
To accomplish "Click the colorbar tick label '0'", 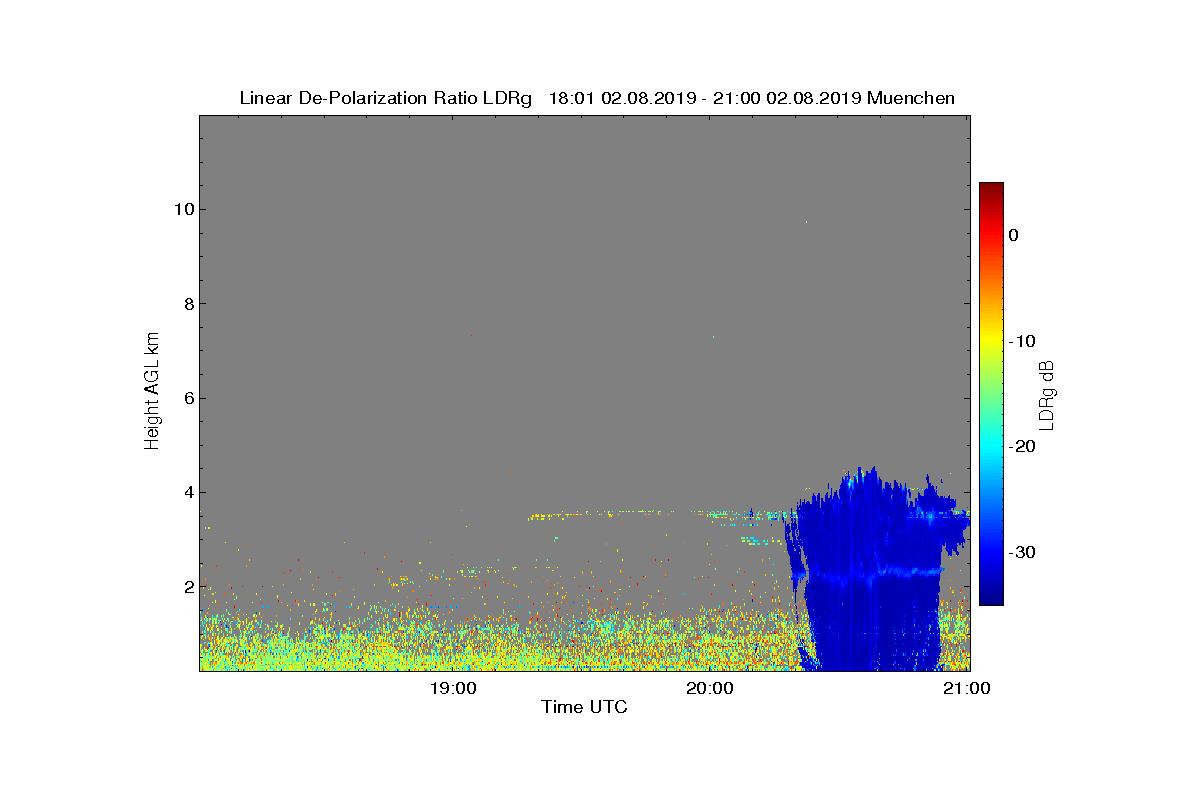I will [1013, 235].
